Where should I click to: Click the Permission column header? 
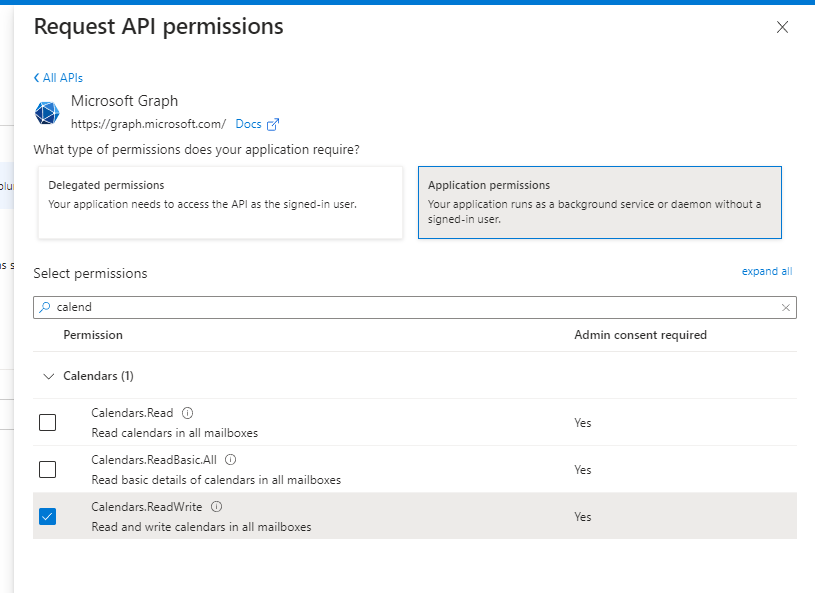(93, 335)
